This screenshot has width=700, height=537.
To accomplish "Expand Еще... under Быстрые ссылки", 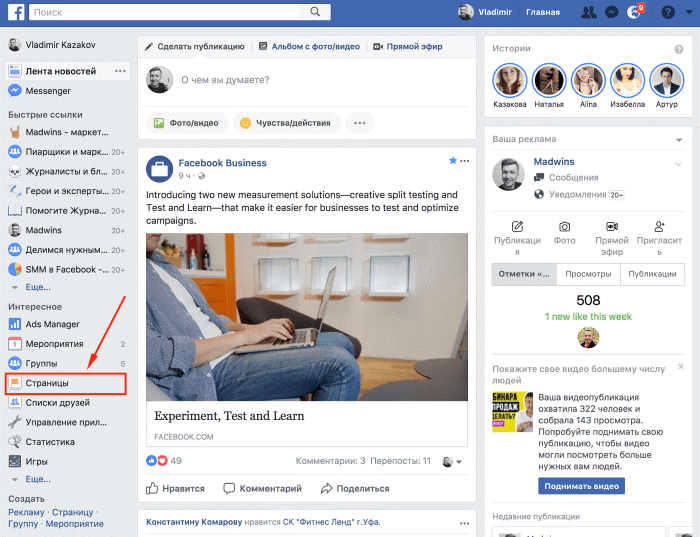I will coord(38,287).
